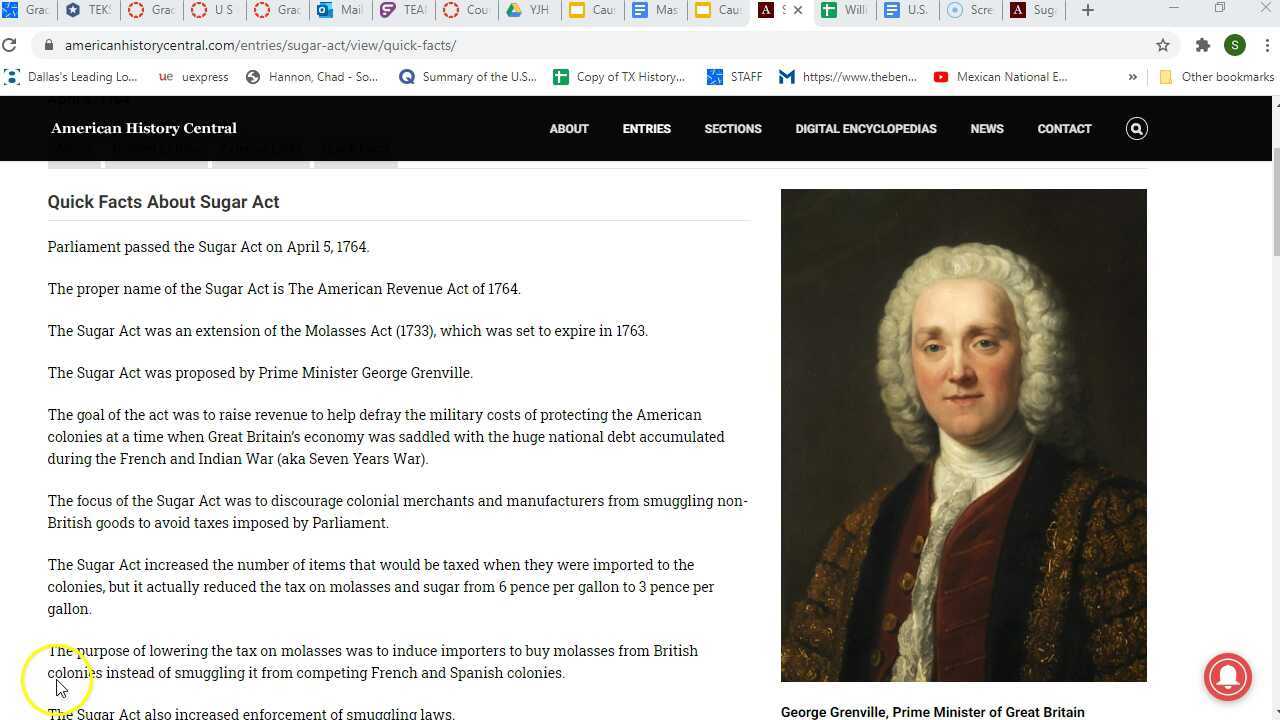Open Chrome's three-dot menu
Viewport: 1280px width, 720px height.
(1267, 45)
